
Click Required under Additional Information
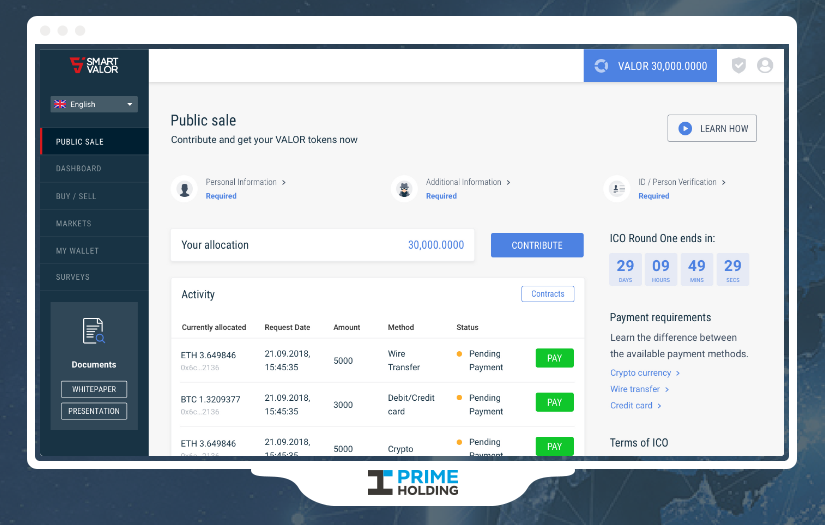(x=441, y=196)
